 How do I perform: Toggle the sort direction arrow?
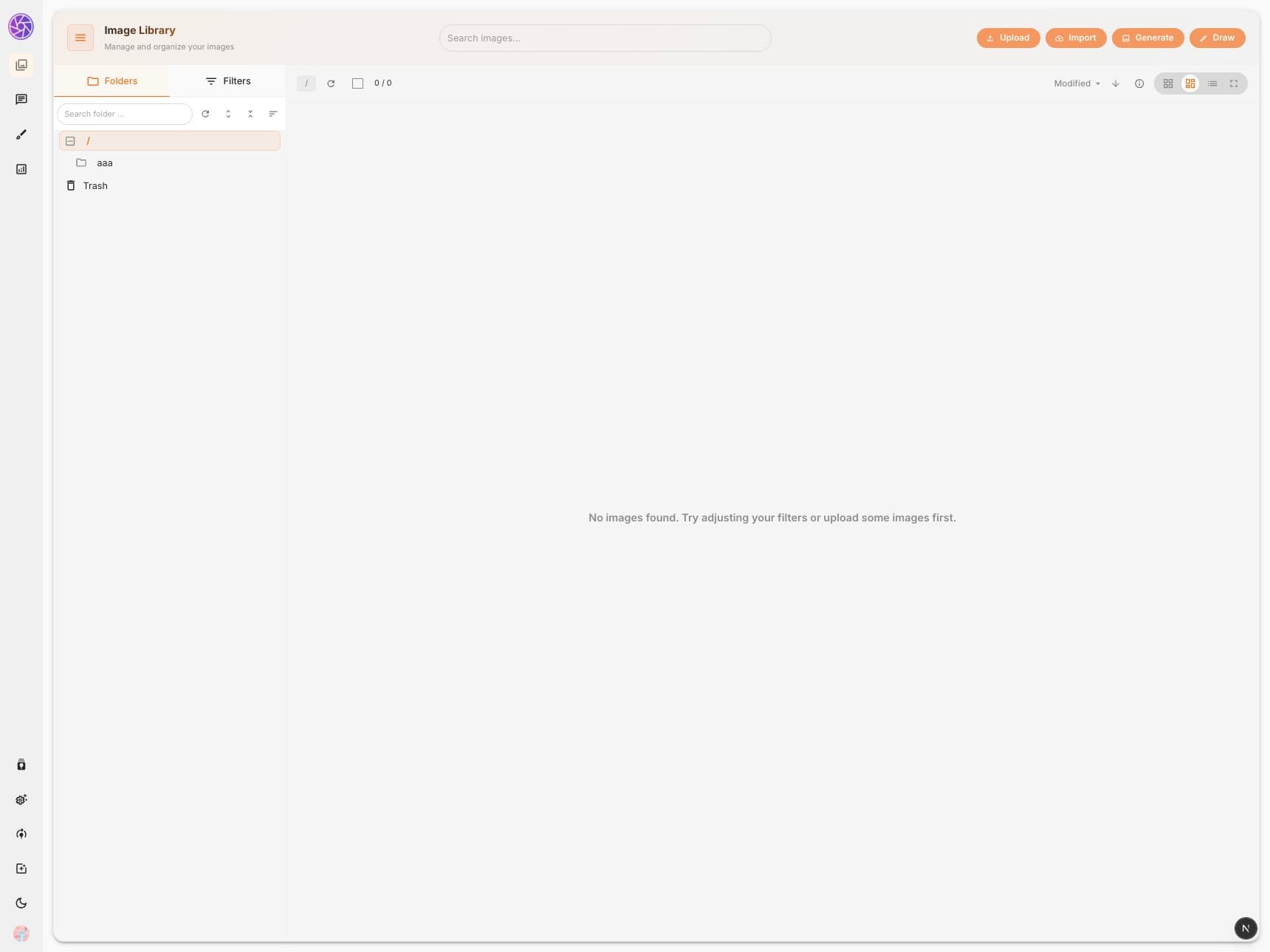click(x=1116, y=83)
